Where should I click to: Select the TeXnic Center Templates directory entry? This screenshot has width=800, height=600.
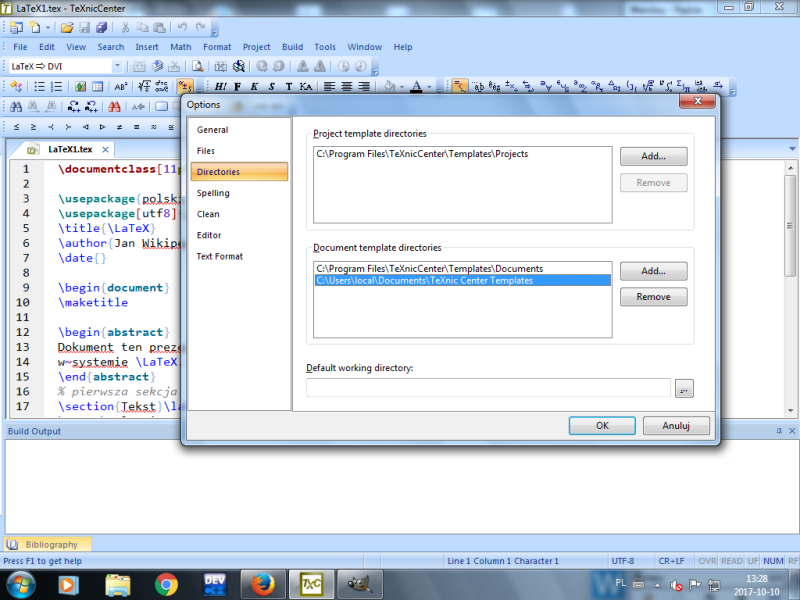[463, 281]
